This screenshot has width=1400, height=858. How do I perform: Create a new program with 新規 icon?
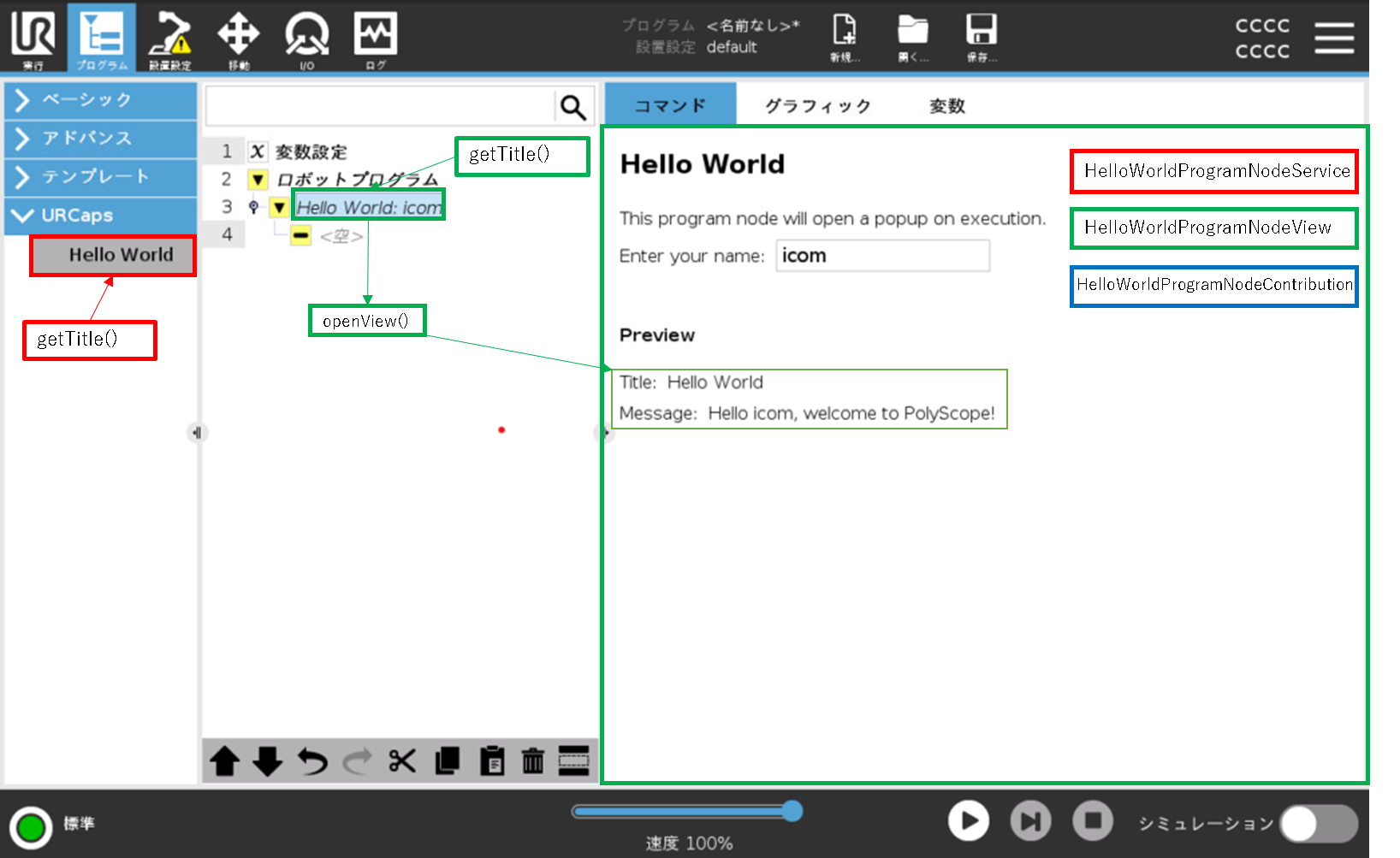pyautogui.click(x=844, y=38)
